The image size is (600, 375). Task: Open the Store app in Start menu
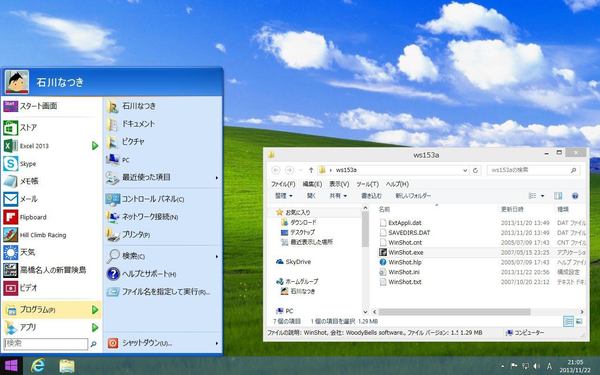51,127
